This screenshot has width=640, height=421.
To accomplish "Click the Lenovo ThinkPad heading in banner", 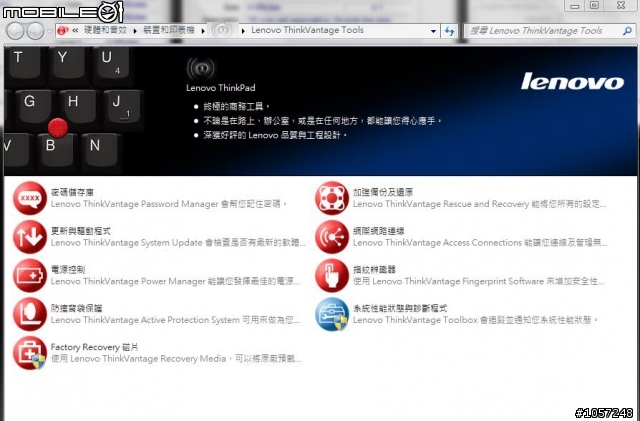I will [x=221, y=88].
